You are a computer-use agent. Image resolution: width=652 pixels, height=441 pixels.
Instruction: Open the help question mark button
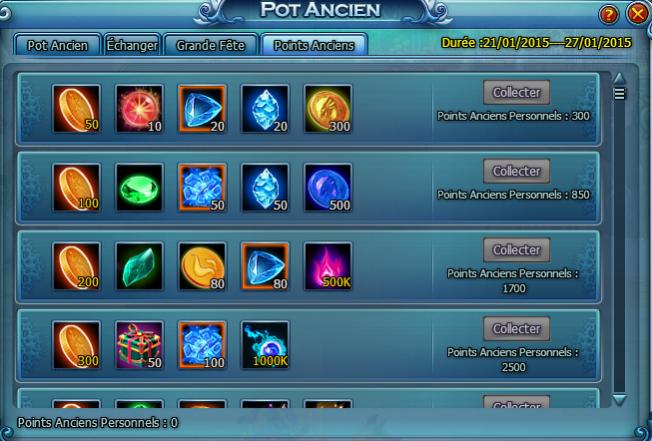[608, 15]
